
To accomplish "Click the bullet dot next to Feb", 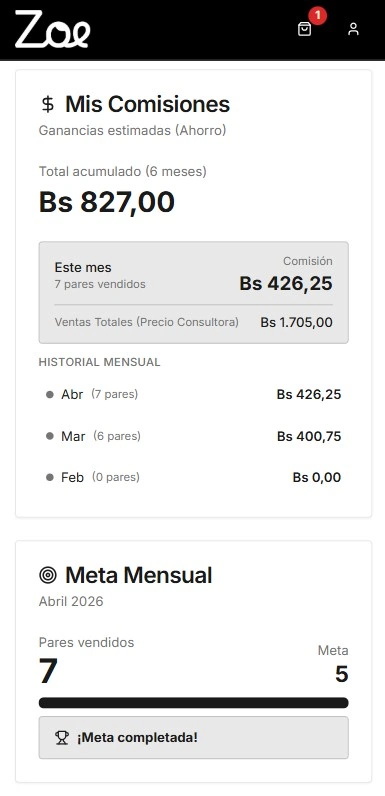I will (x=49, y=477).
